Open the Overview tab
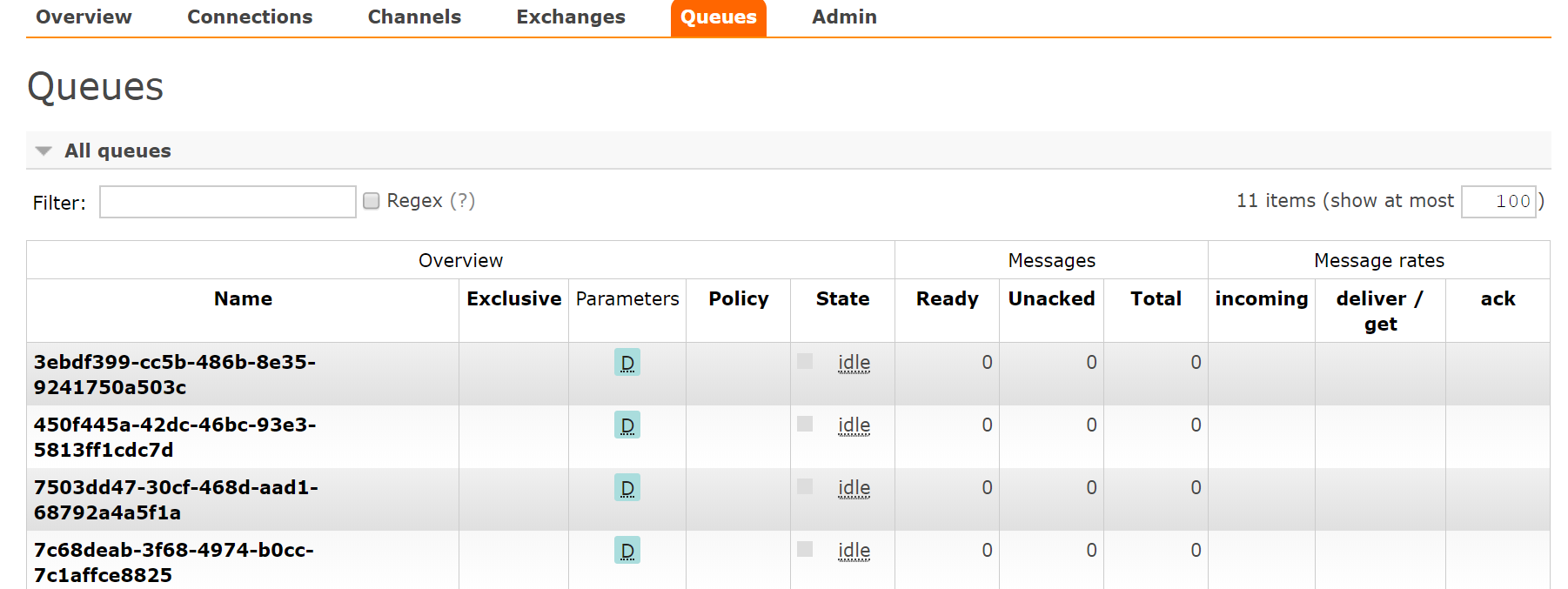 [84, 17]
